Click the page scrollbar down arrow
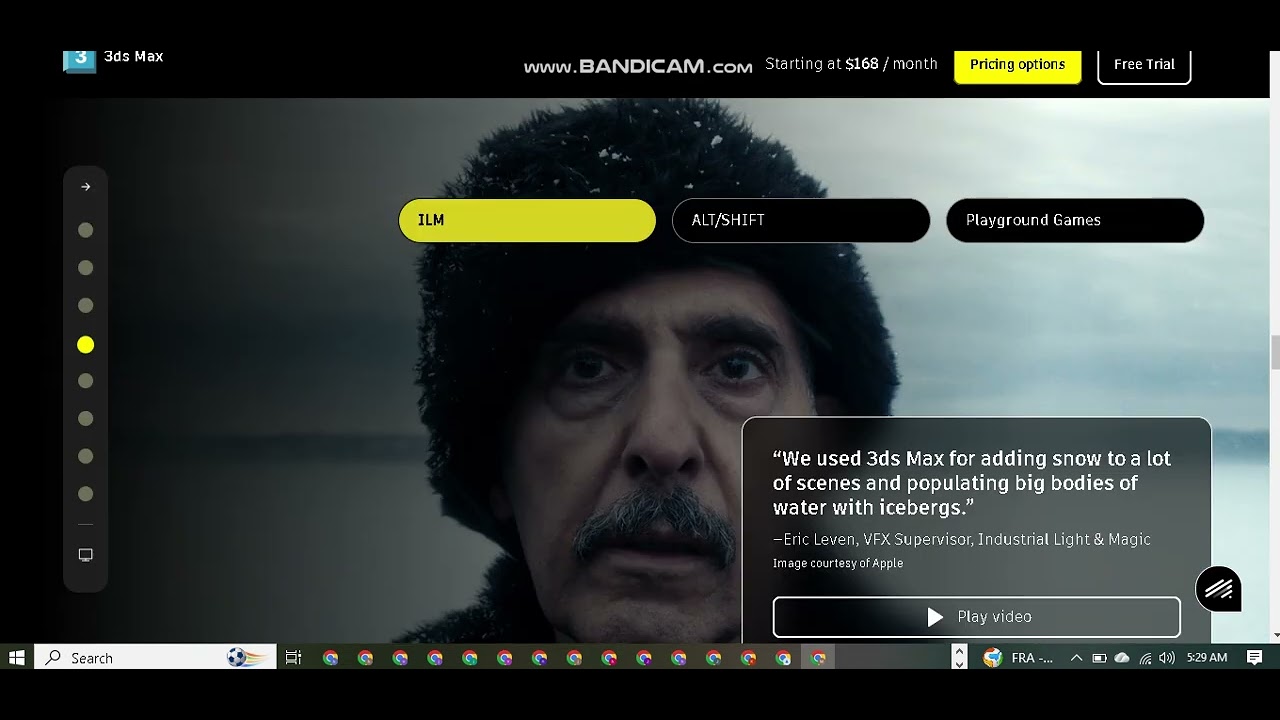The image size is (1280, 720). [1275, 636]
